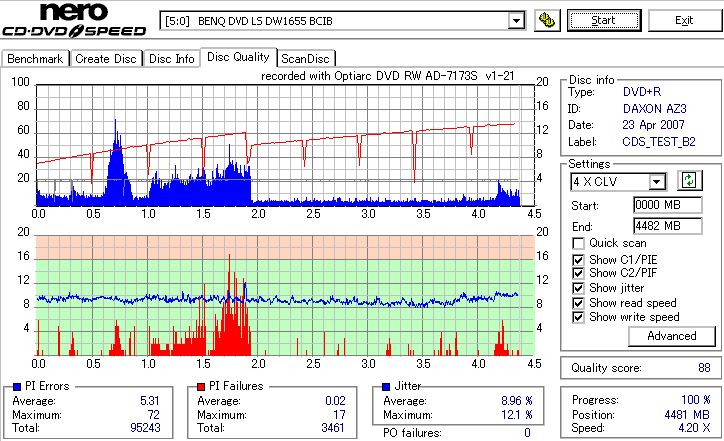
Task: Toggle the Quick scan checkbox
Action: click(x=578, y=243)
